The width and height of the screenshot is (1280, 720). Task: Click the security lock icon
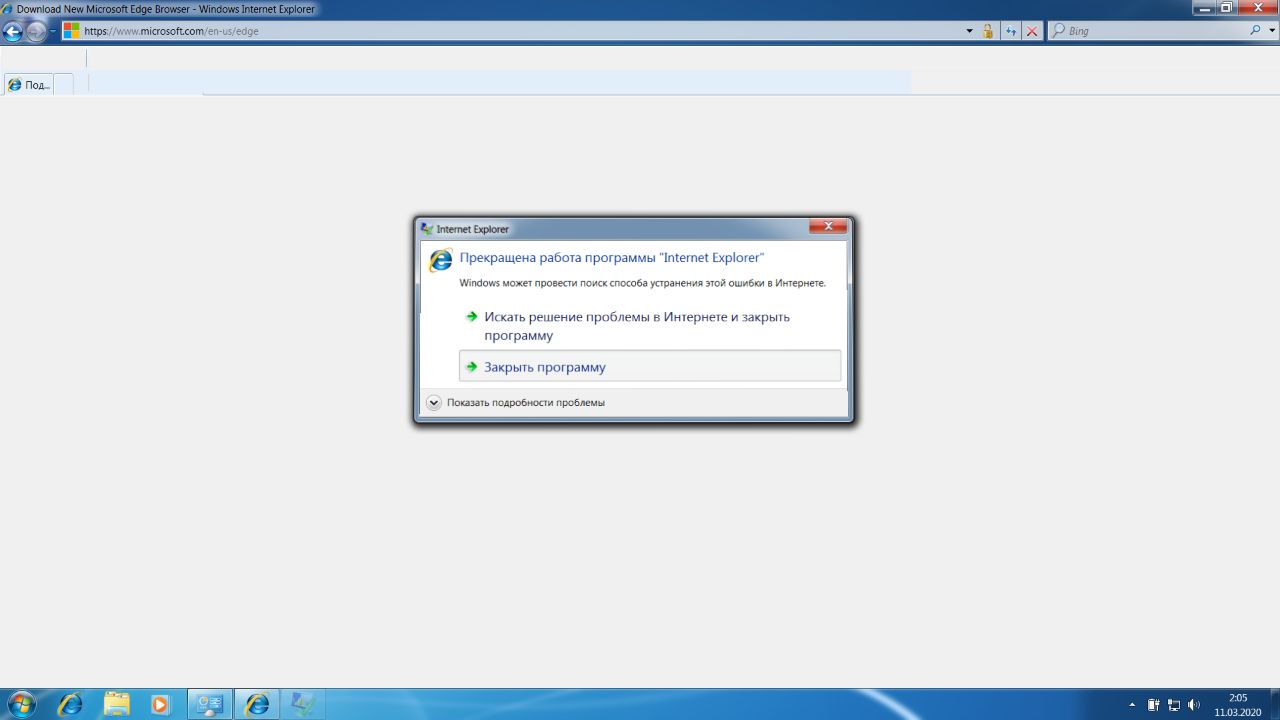coord(988,31)
